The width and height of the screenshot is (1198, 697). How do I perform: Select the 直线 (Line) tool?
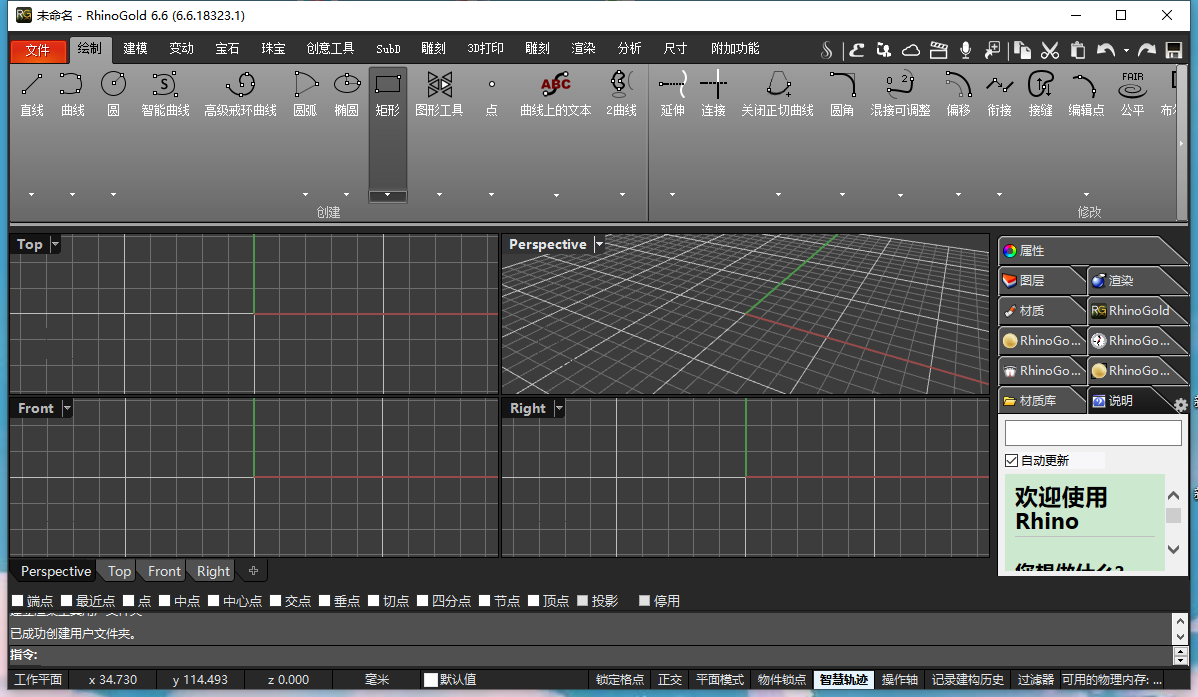(31, 94)
